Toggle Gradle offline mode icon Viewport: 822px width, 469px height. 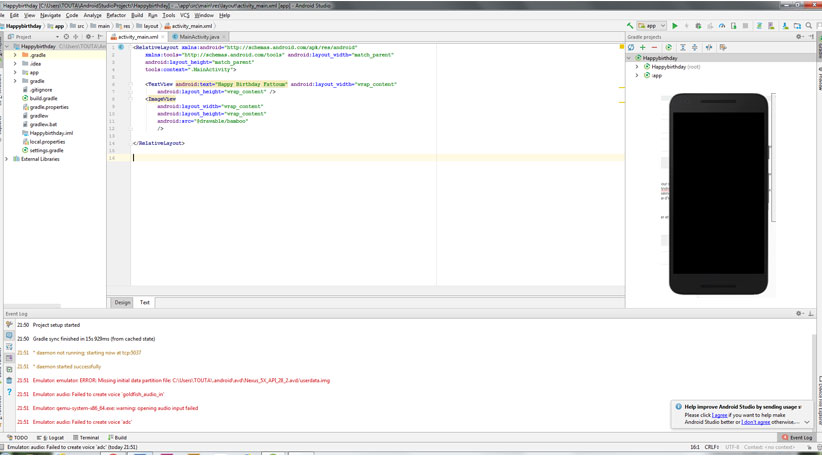tap(709, 48)
